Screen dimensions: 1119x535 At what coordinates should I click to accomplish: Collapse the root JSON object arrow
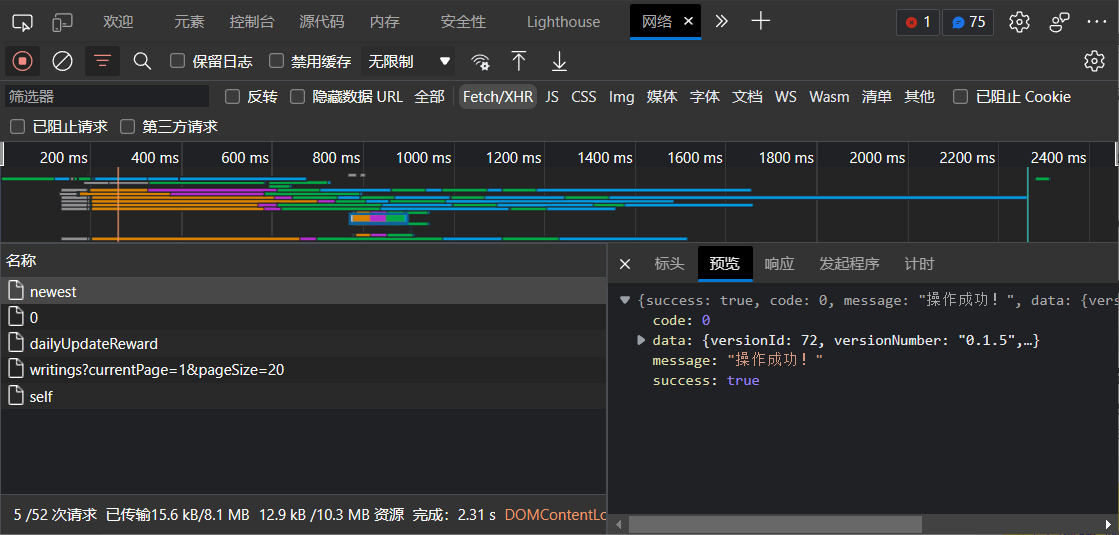(625, 300)
